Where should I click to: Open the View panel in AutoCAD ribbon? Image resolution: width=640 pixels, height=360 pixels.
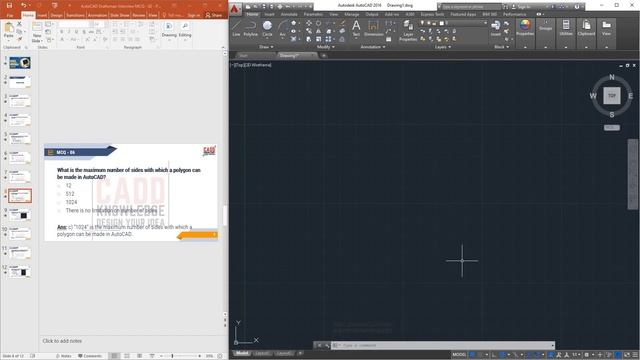click(x=607, y=28)
